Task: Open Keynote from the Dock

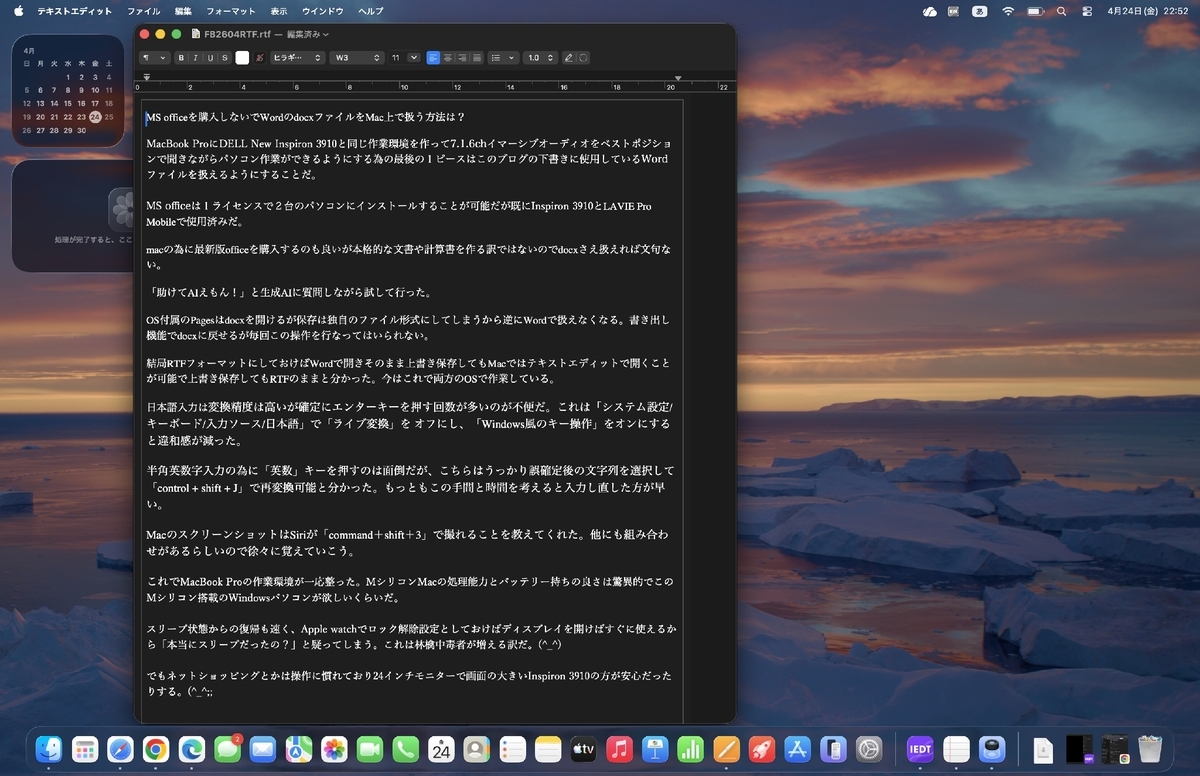Action: click(x=655, y=749)
